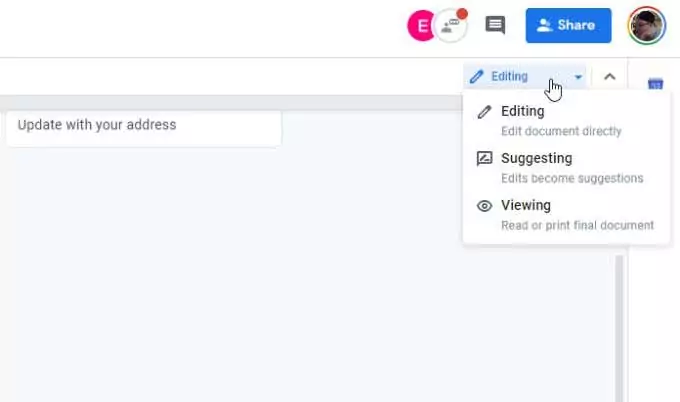Click the small arrow next to Editing
The width and height of the screenshot is (680, 402).
tap(578, 77)
